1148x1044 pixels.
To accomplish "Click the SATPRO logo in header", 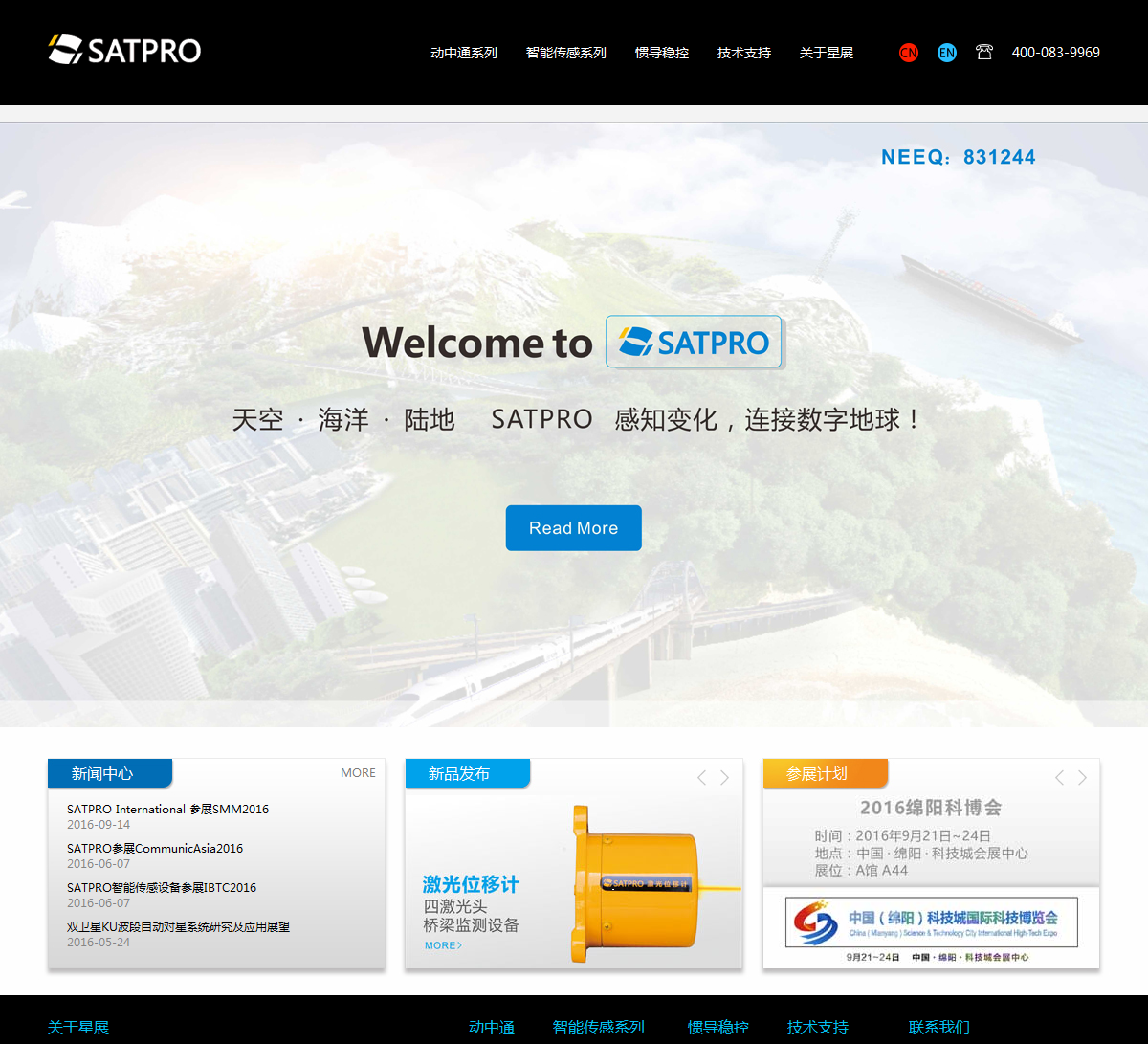I will pos(124,50).
